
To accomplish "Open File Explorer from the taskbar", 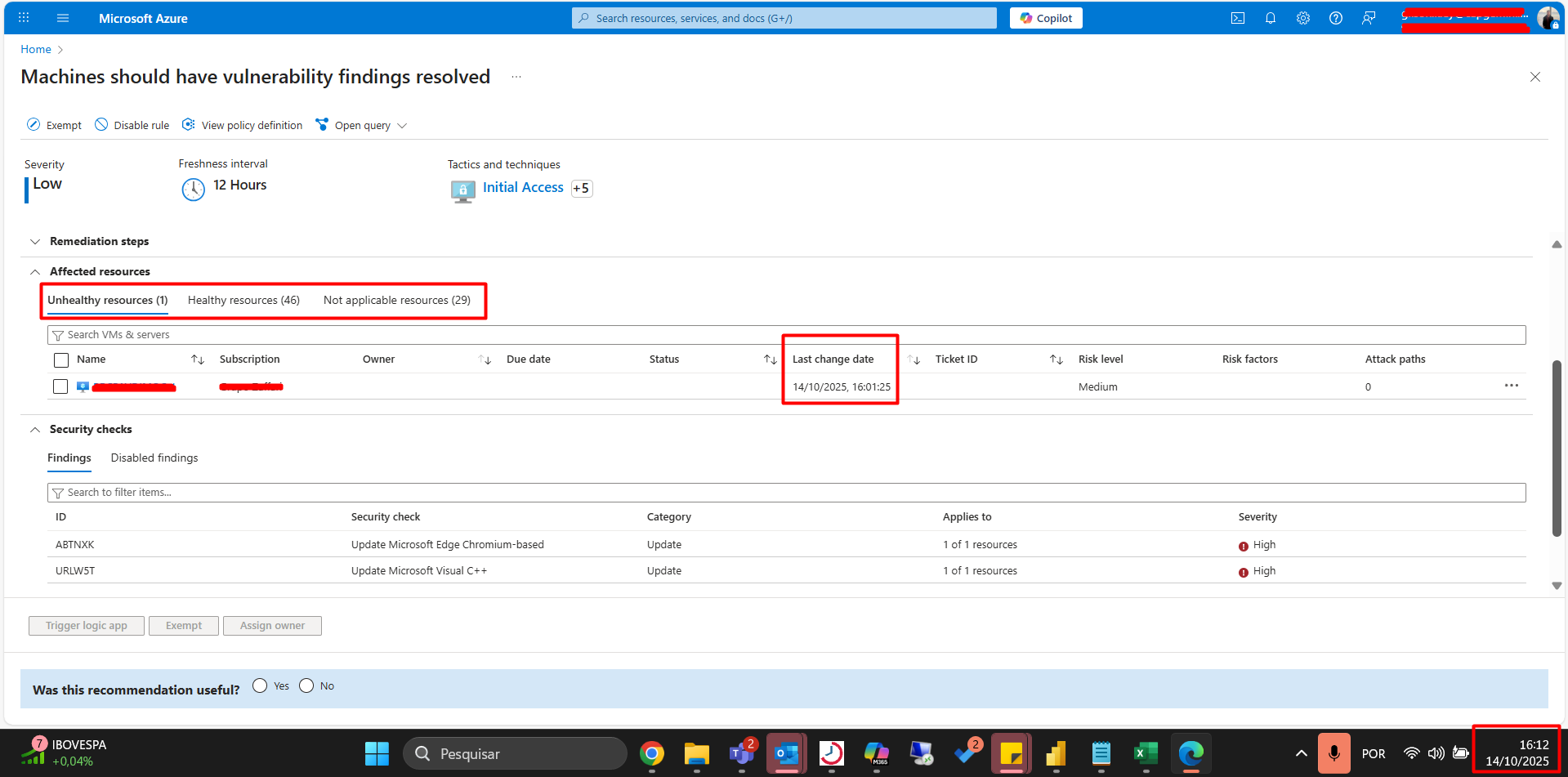I will coord(697,753).
